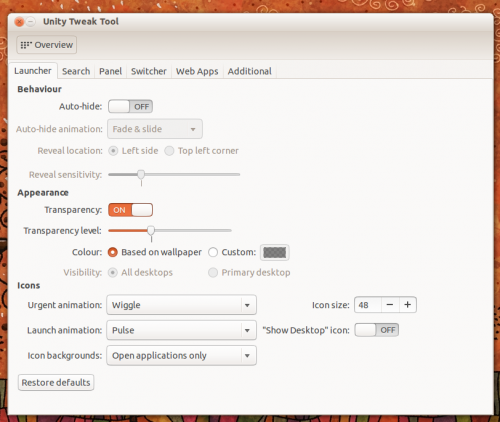Click the Behaviour section heading
Screen dimensions: 500x422
(39, 89)
